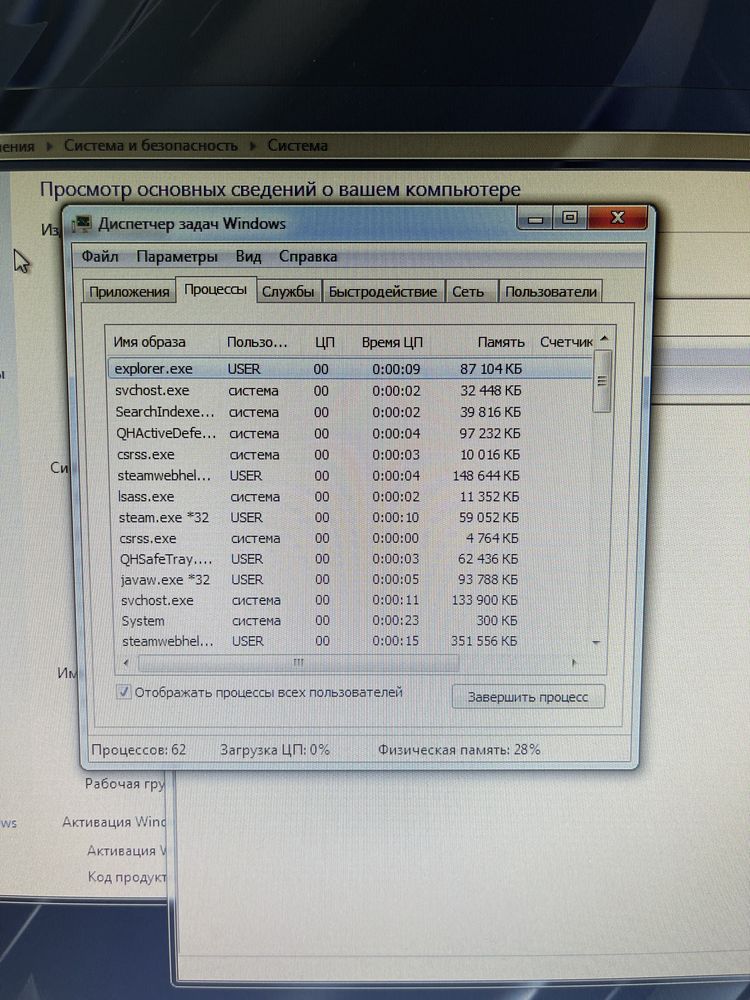The height and width of the screenshot is (1000, 750).
Task: Sort by Имя образа column header
Action: [x=165, y=342]
